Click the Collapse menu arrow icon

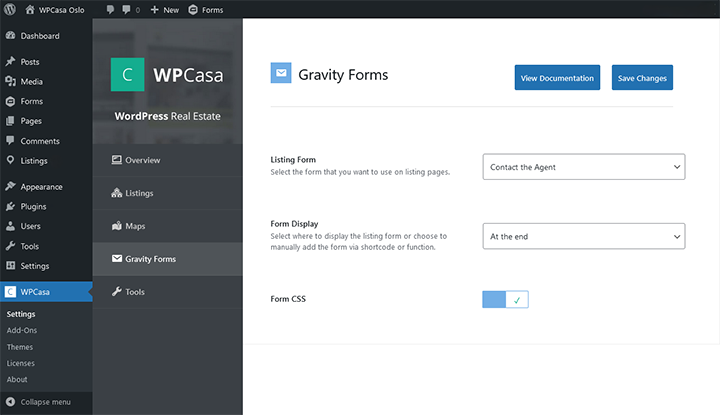(10, 402)
